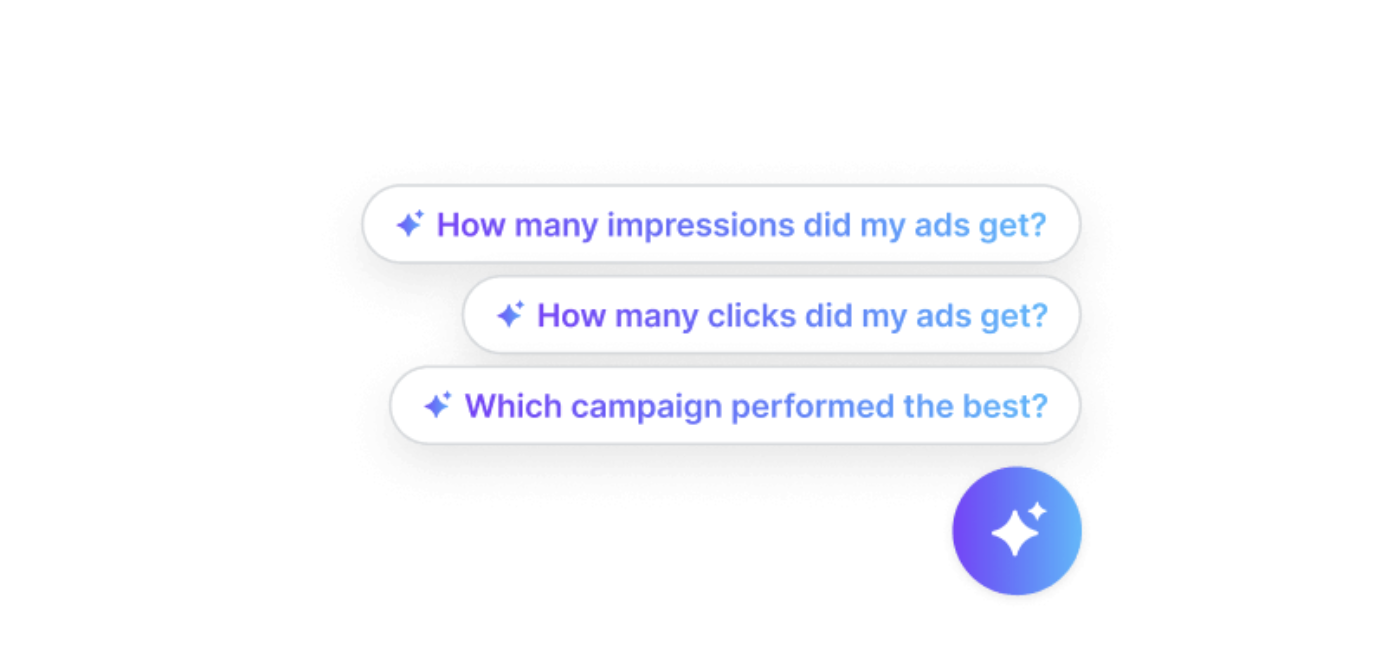This screenshot has width=1388, height=663.
Task: Click the sparkle icon in the campaign suggestion
Action: pos(437,405)
